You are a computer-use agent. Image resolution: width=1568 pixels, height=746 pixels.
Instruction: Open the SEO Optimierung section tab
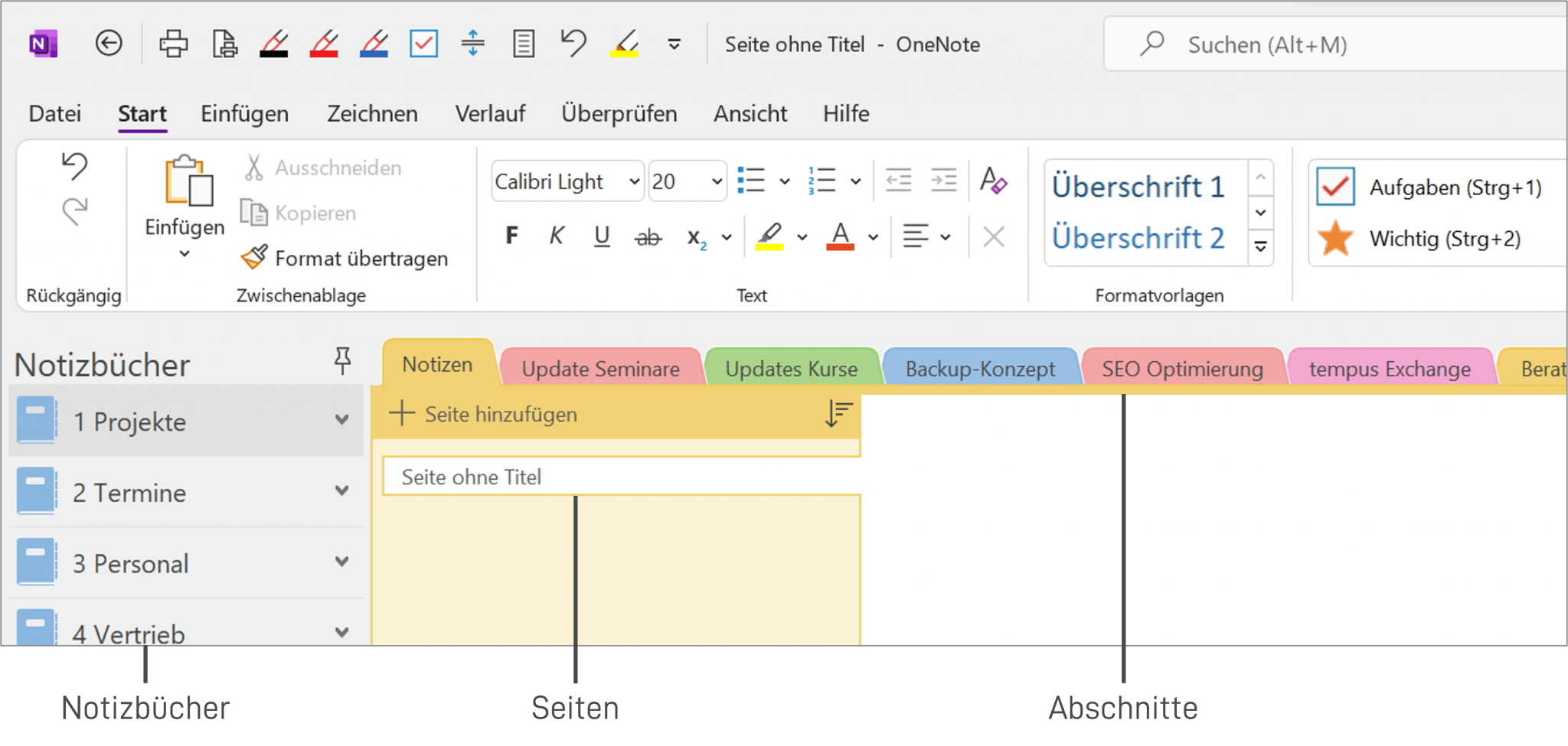coord(1182,368)
